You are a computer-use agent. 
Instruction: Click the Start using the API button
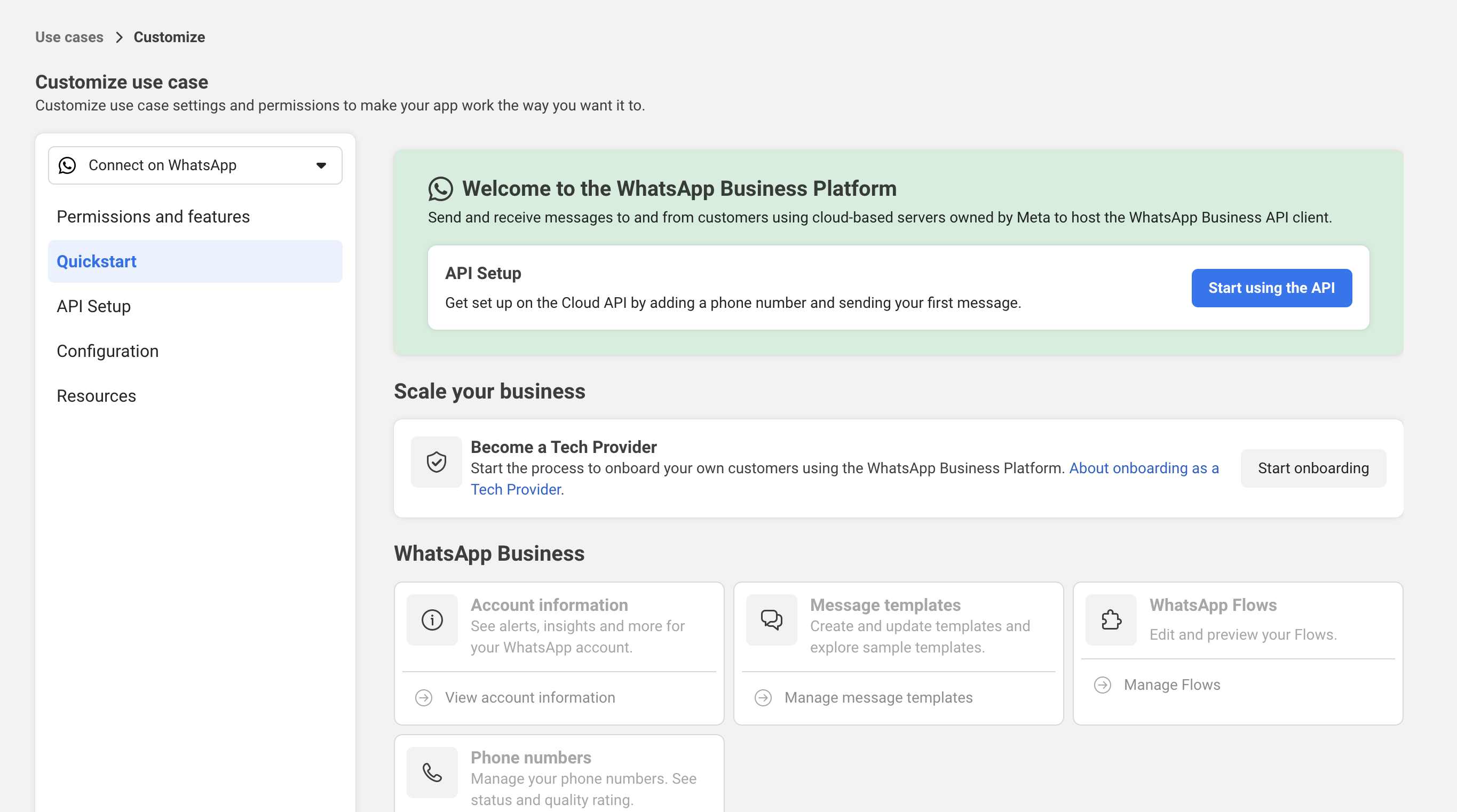click(x=1271, y=288)
